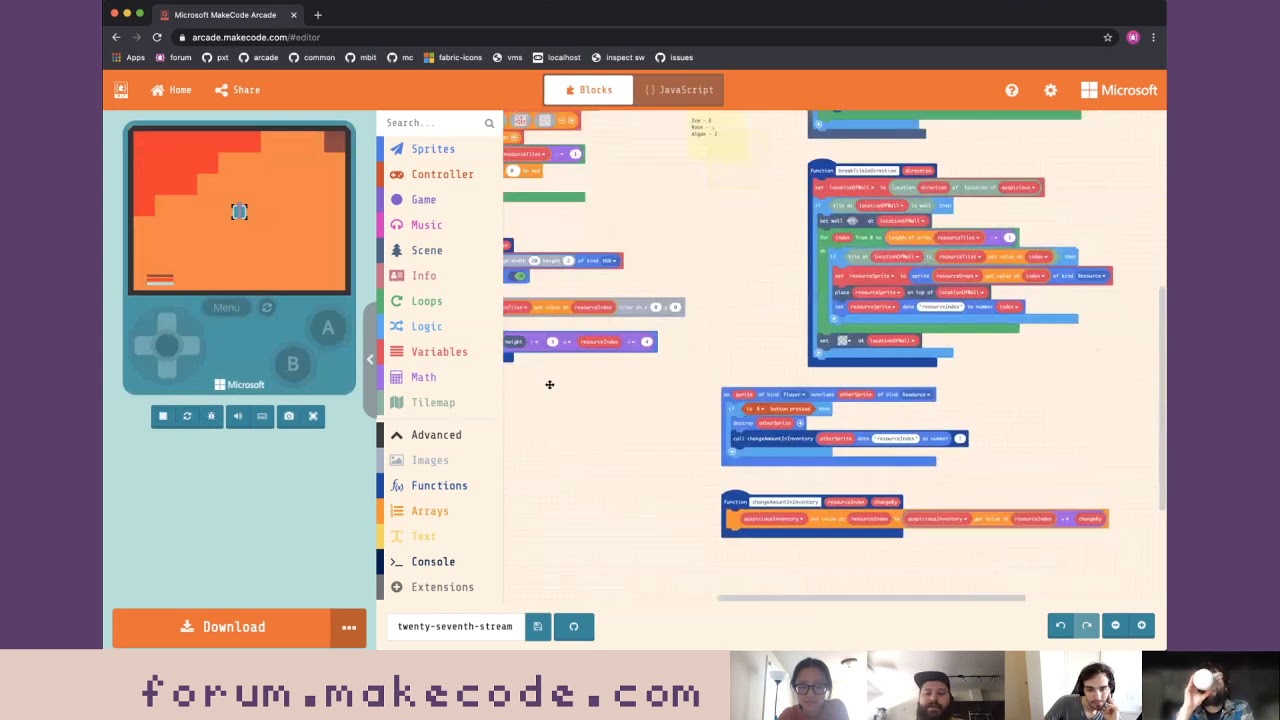Bookmark this page with star icon
This screenshot has width=1280, height=720.
coord(1108,37)
